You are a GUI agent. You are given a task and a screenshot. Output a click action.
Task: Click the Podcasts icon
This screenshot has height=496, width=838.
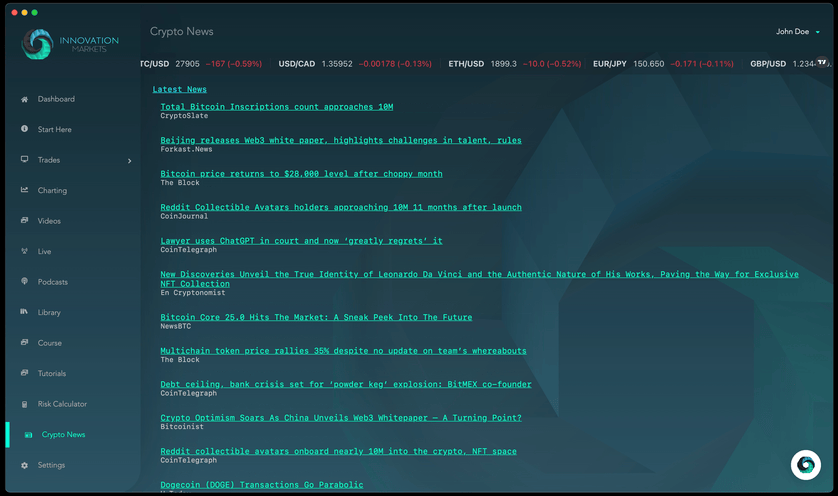click(24, 281)
